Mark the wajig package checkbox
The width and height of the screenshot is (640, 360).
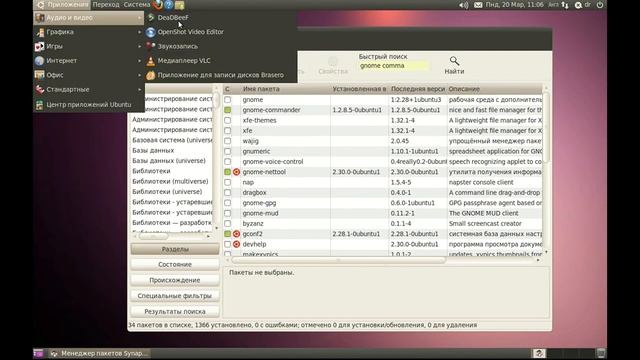(x=228, y=141)
